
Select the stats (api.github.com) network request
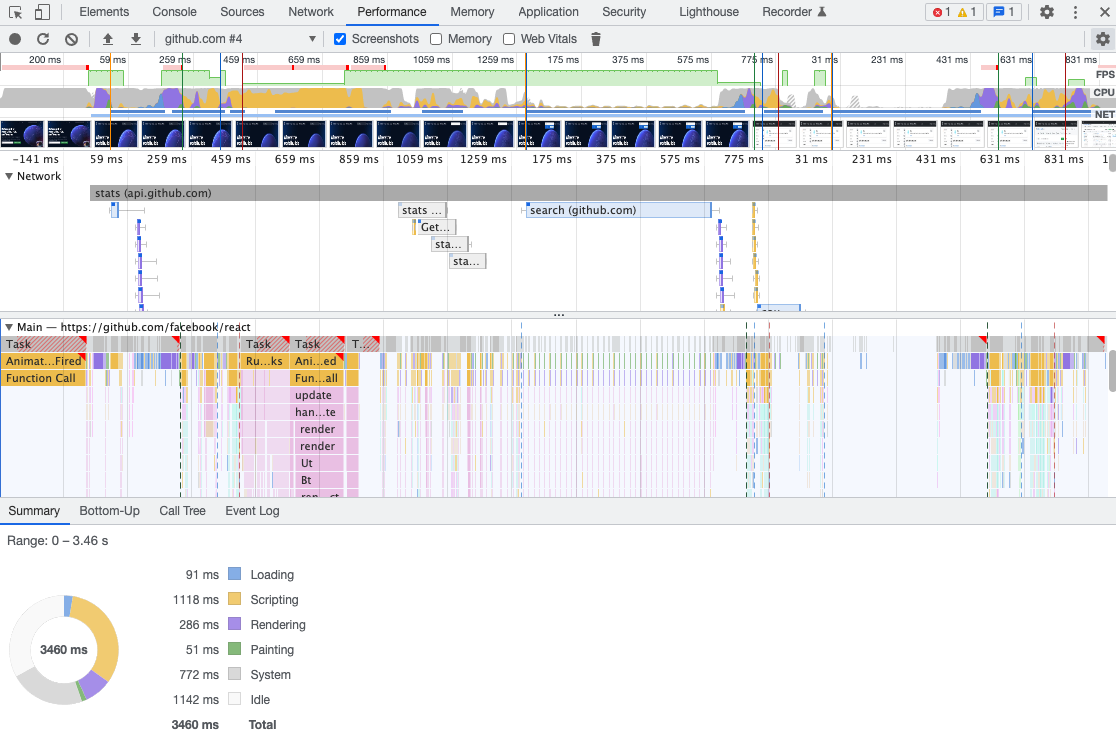coord(599,193)
